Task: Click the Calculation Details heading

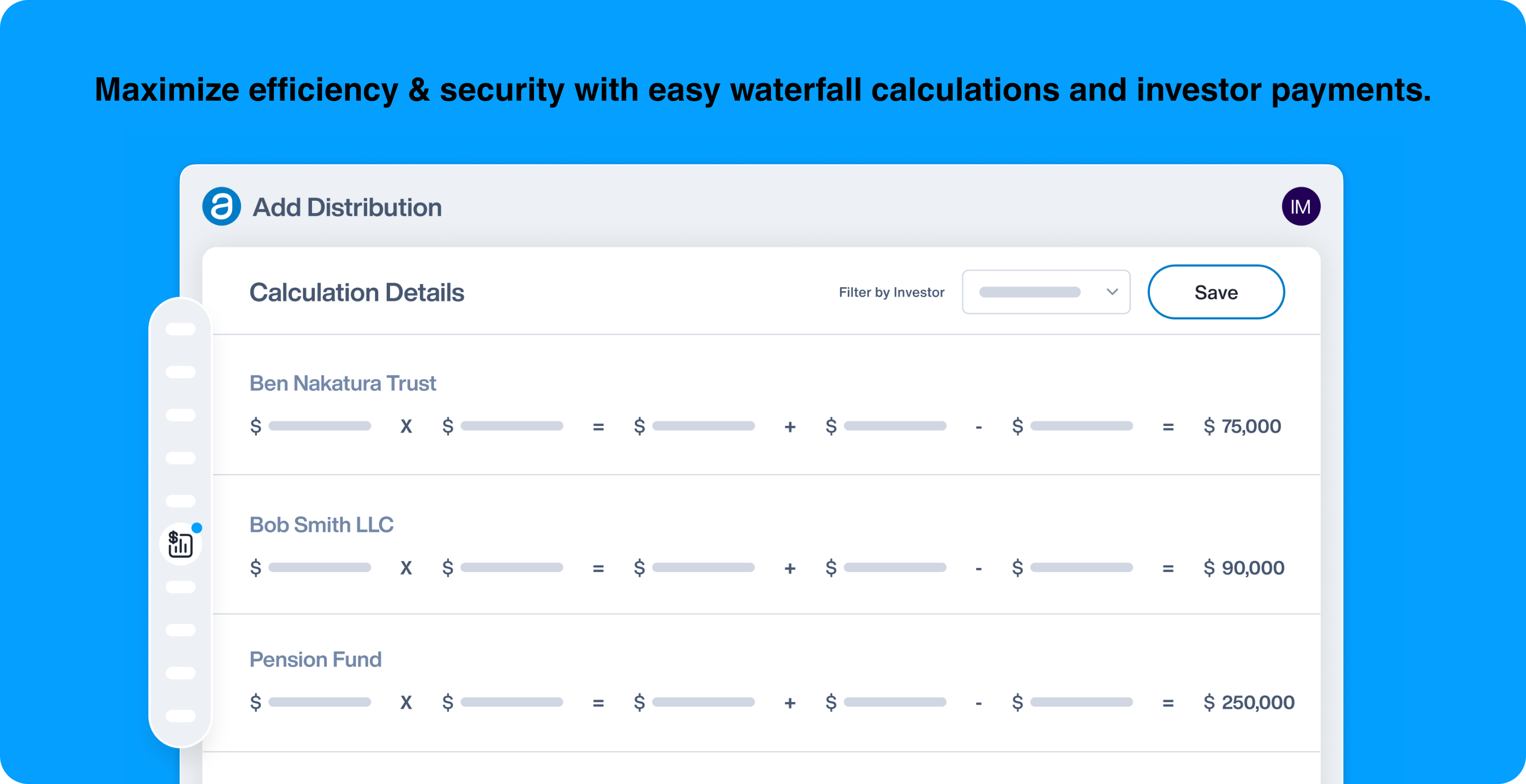Action: click(x=357, y=292)
